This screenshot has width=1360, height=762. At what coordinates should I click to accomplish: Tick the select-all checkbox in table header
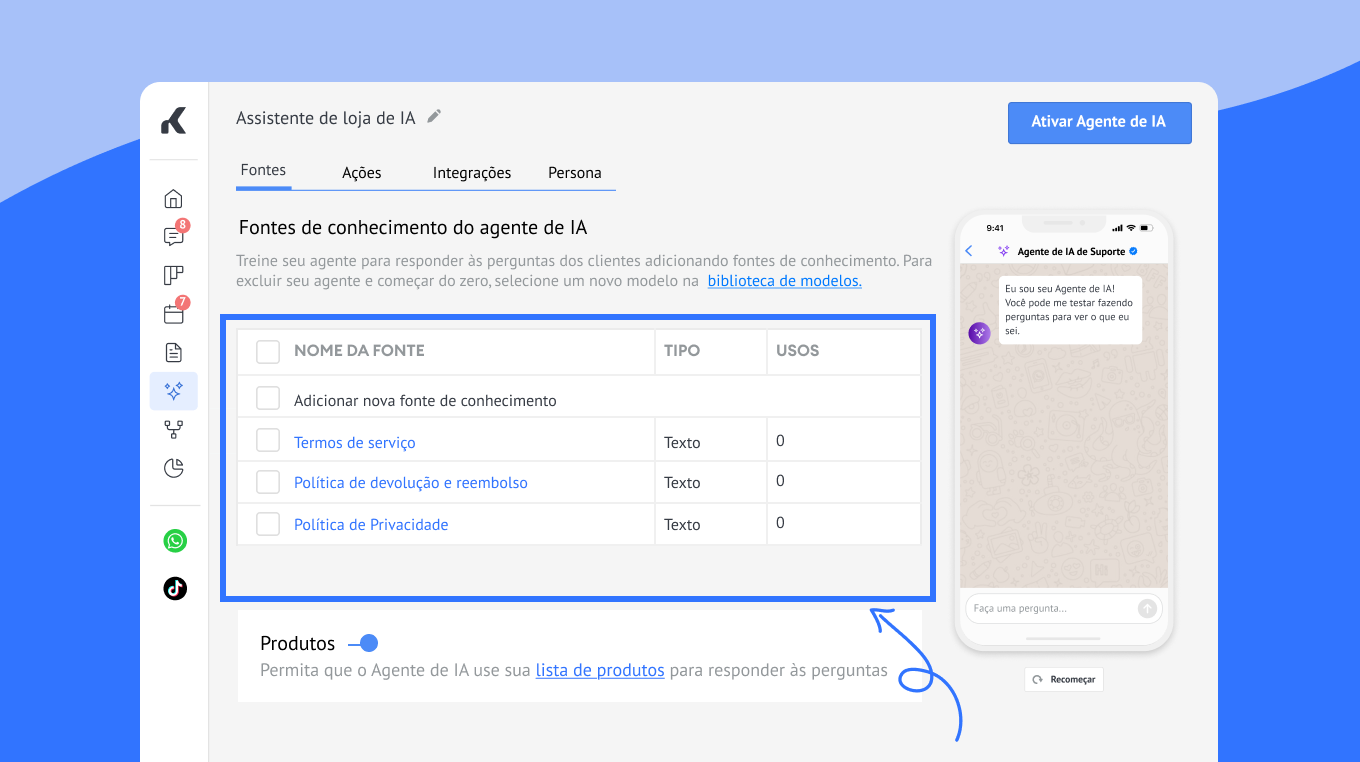(268, 351)
